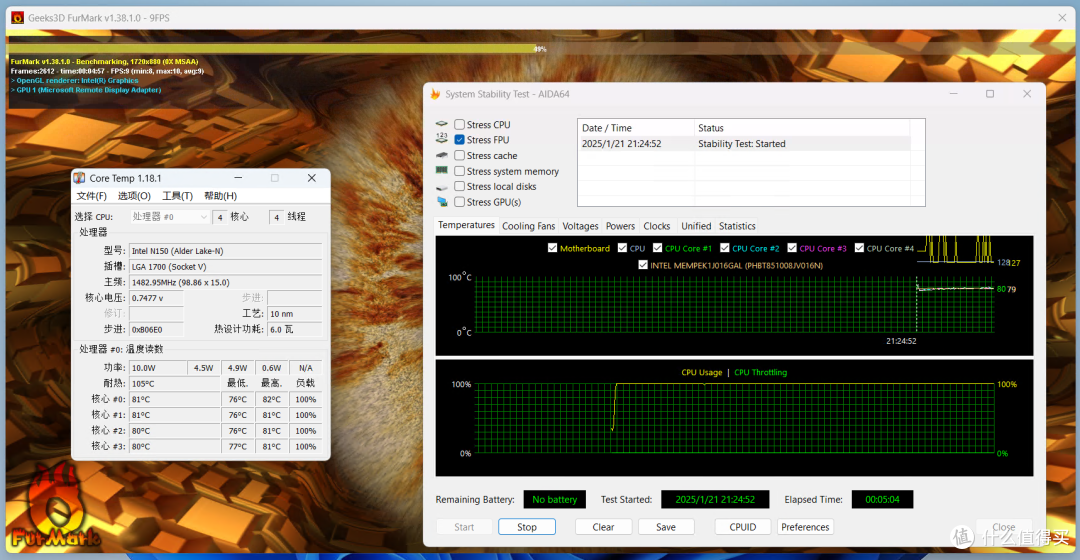Click core #0 temperature reading 81°C
Screen dimensions: 1080x560
[x=174, y=400]
